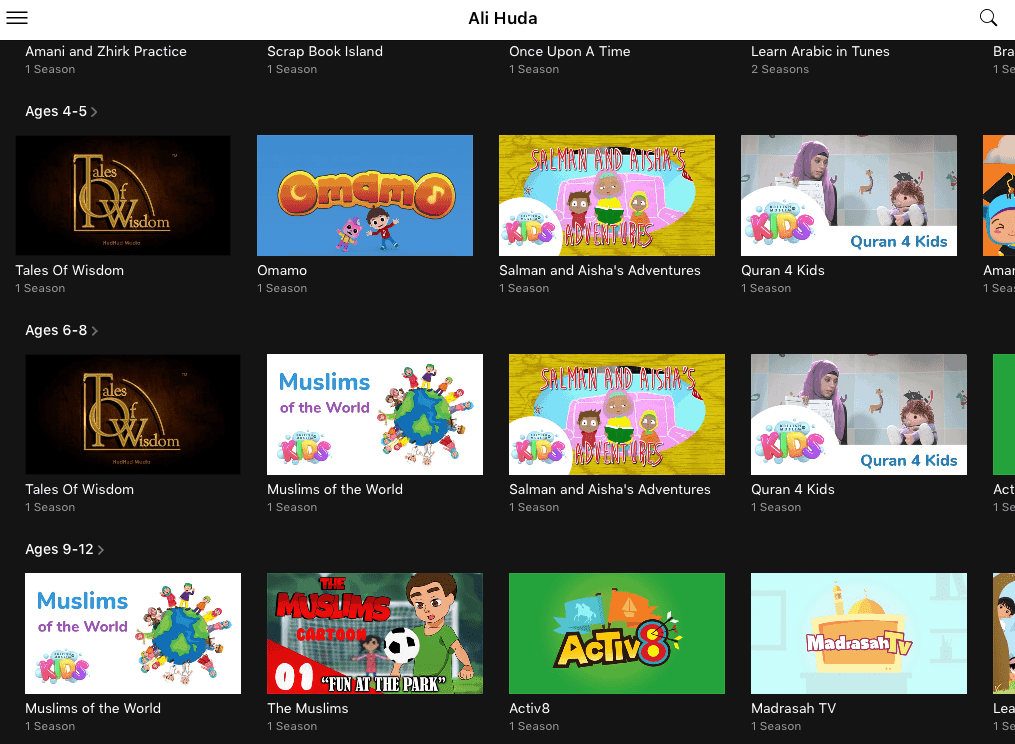Open the Once Upon A Time series
Viewport: 1015px width, 744px height.
pos(570,51)
